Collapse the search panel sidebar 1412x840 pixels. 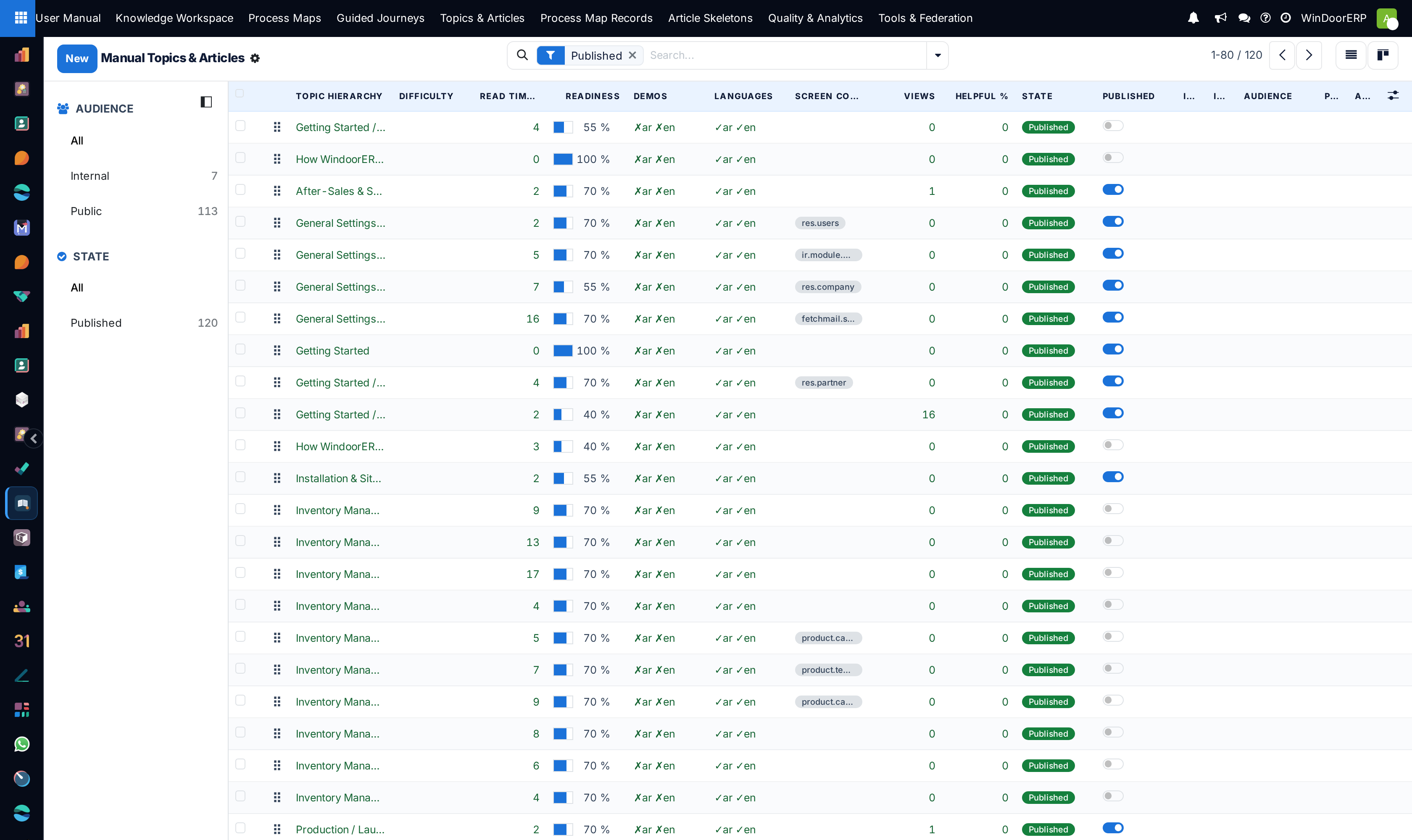point(206,102)
